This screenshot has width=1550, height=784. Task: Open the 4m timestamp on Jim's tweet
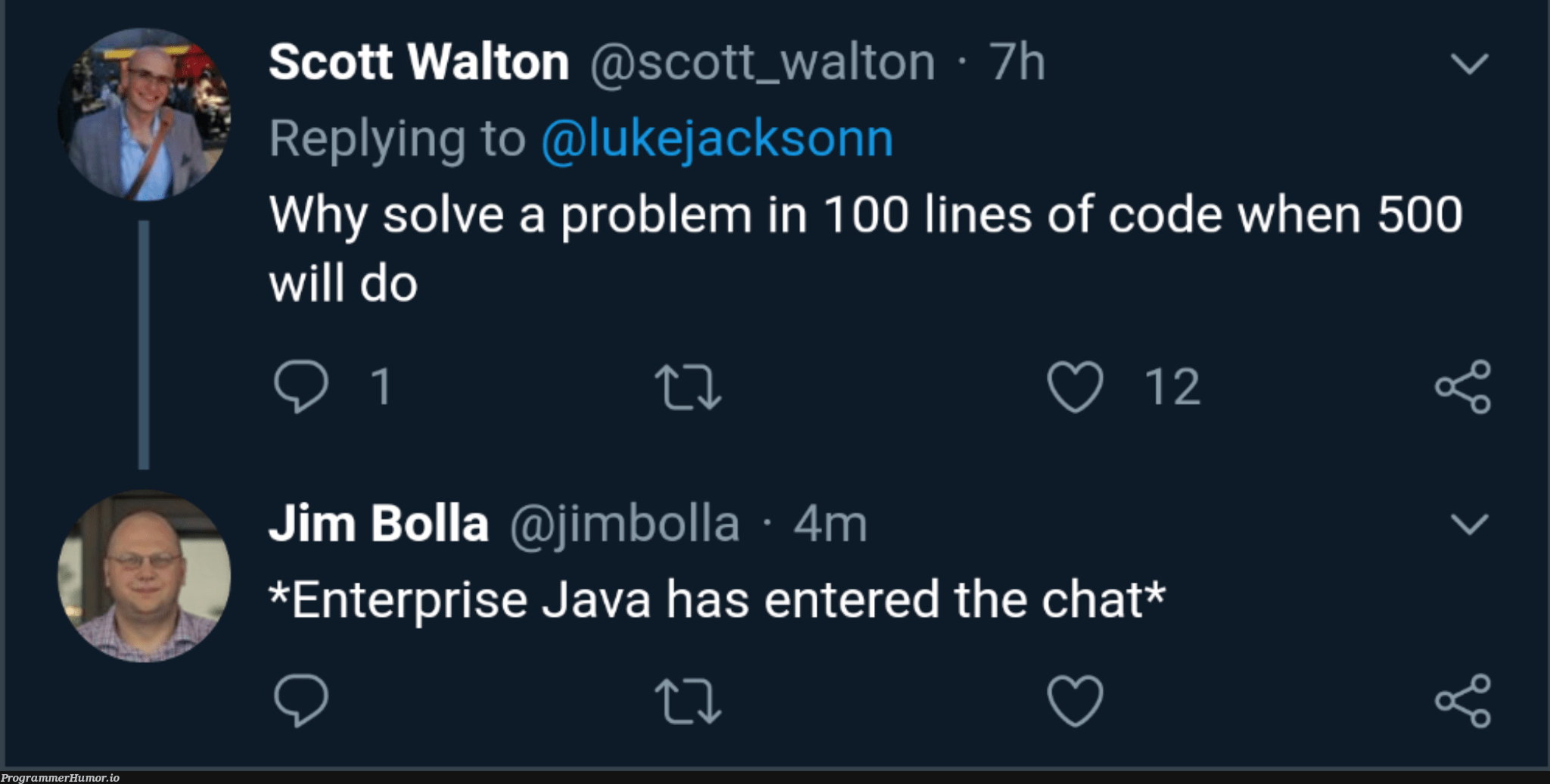[x=829, y=524]
